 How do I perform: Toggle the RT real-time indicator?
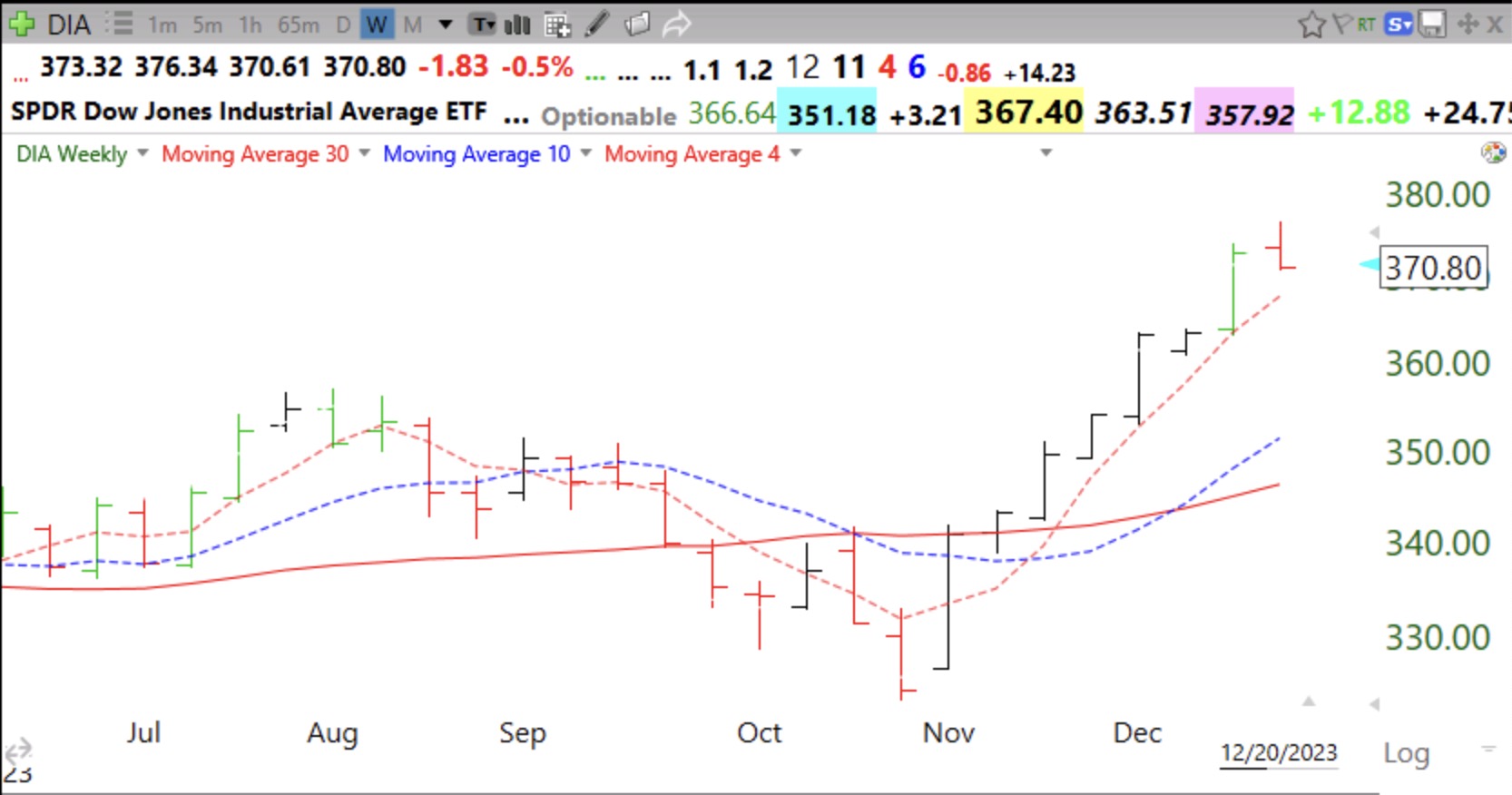point(1366,25)
